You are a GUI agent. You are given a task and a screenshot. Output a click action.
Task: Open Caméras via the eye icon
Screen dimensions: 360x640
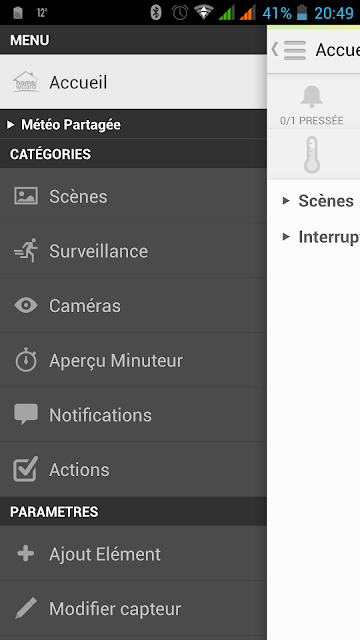[x=26, y=305]
